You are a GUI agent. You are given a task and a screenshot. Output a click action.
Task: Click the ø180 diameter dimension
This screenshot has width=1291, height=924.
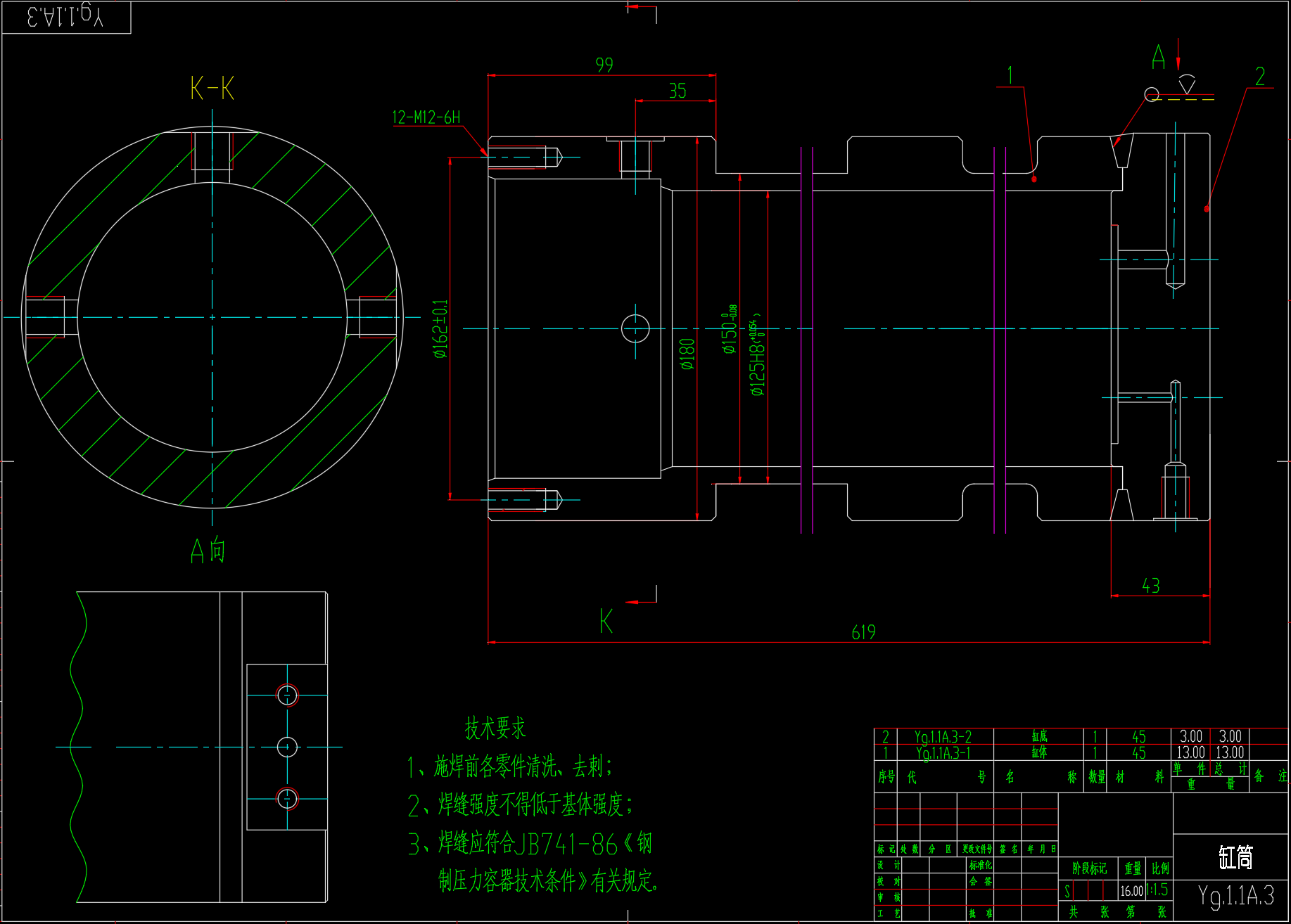click(687, 354)
